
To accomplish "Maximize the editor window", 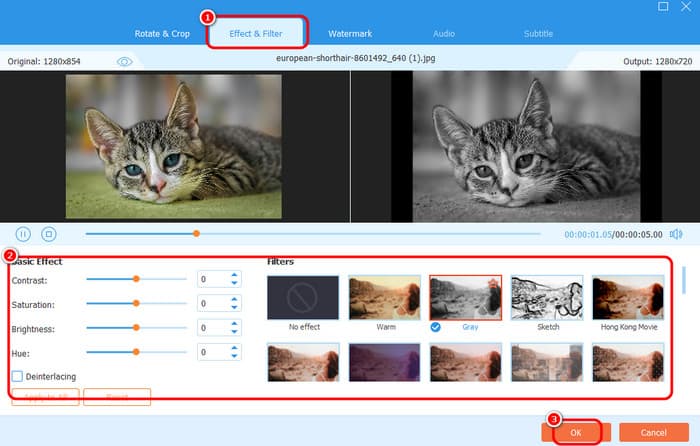I will tap(663, 6).
